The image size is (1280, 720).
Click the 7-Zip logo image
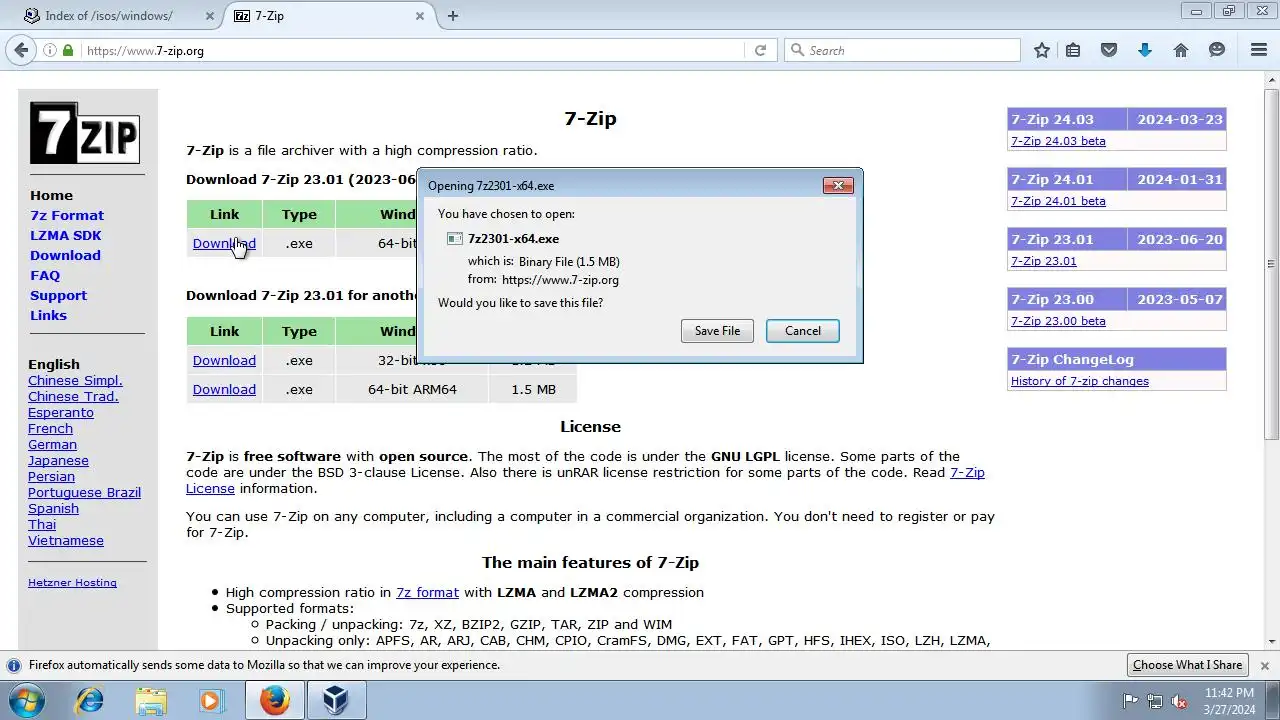click(x=84, y=133)
